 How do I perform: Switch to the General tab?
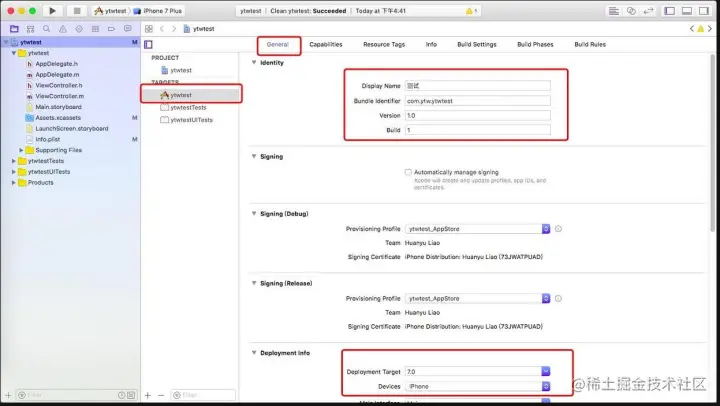coord(278,45)
